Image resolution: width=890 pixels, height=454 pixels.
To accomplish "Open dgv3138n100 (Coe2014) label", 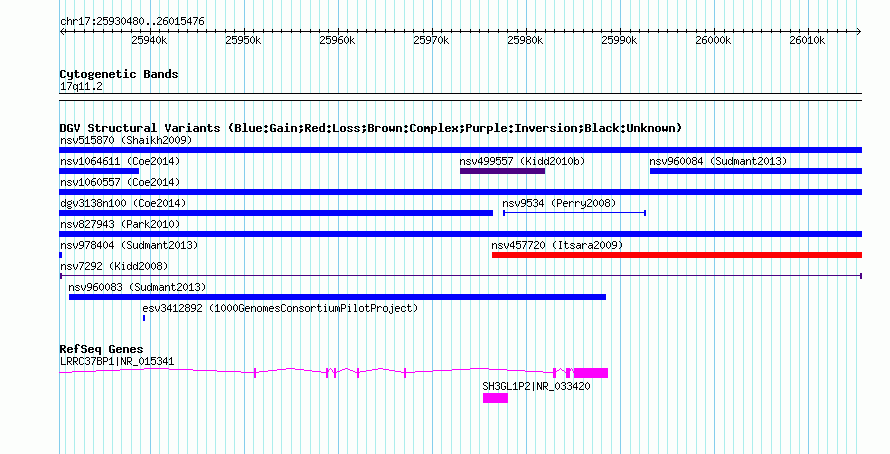I will tap(123, 203).
